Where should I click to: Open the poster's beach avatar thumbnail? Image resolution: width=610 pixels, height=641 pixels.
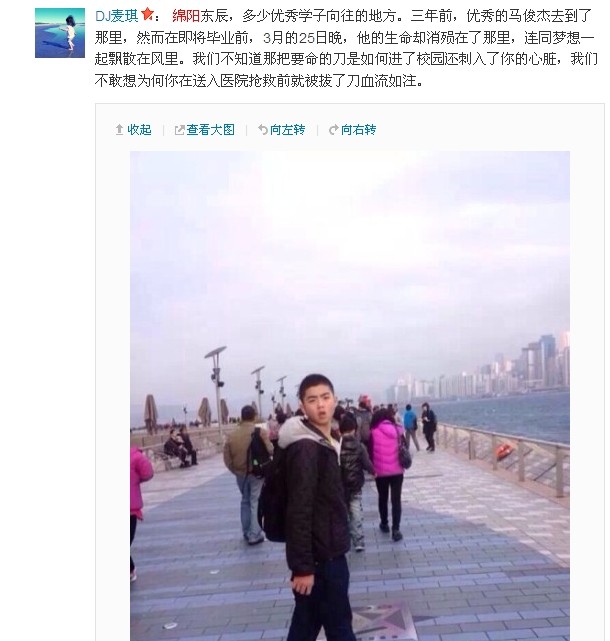[60, 33]
